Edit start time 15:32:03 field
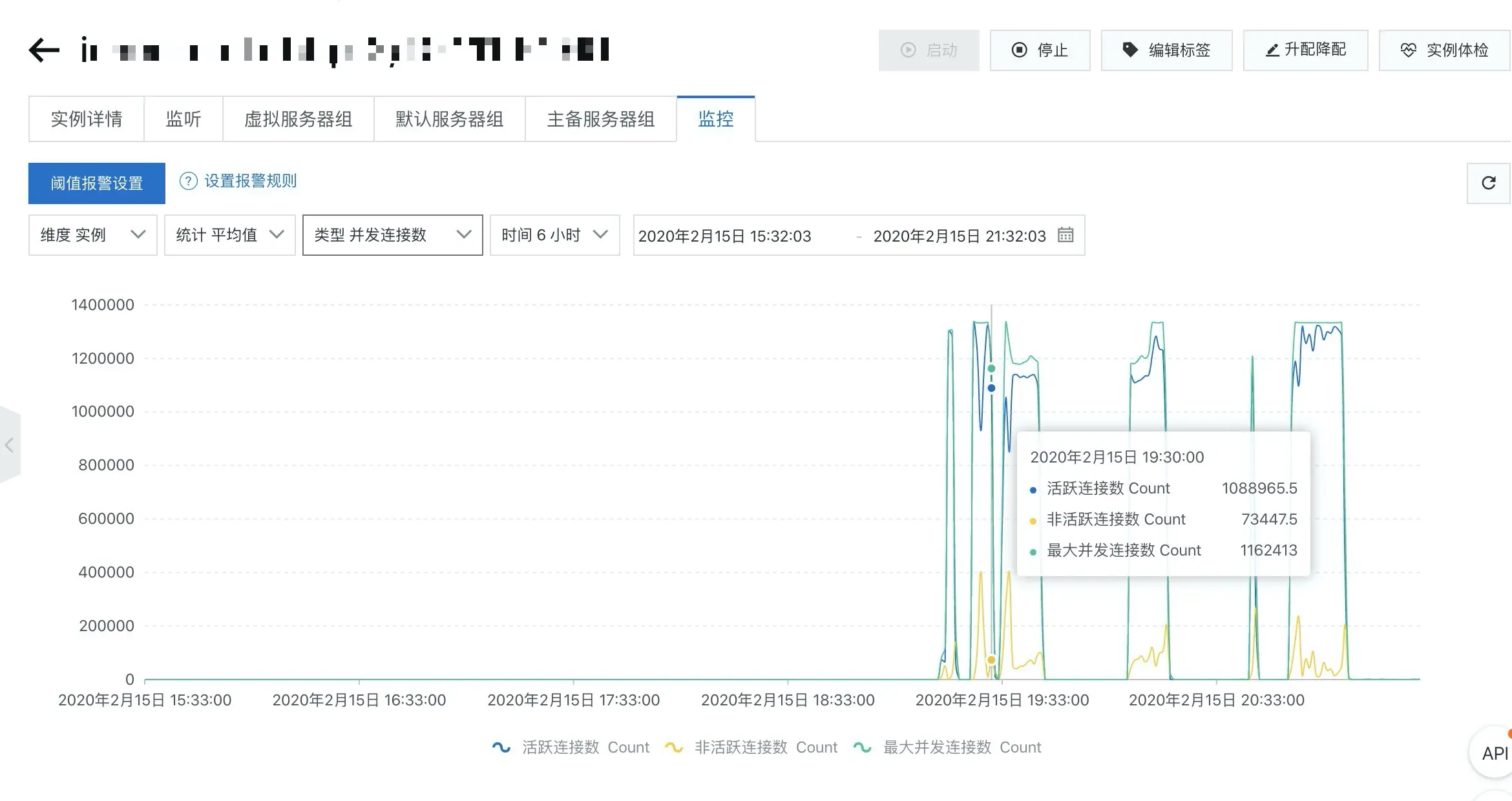Screen dimensions: 1512x801 coord(724,236)
